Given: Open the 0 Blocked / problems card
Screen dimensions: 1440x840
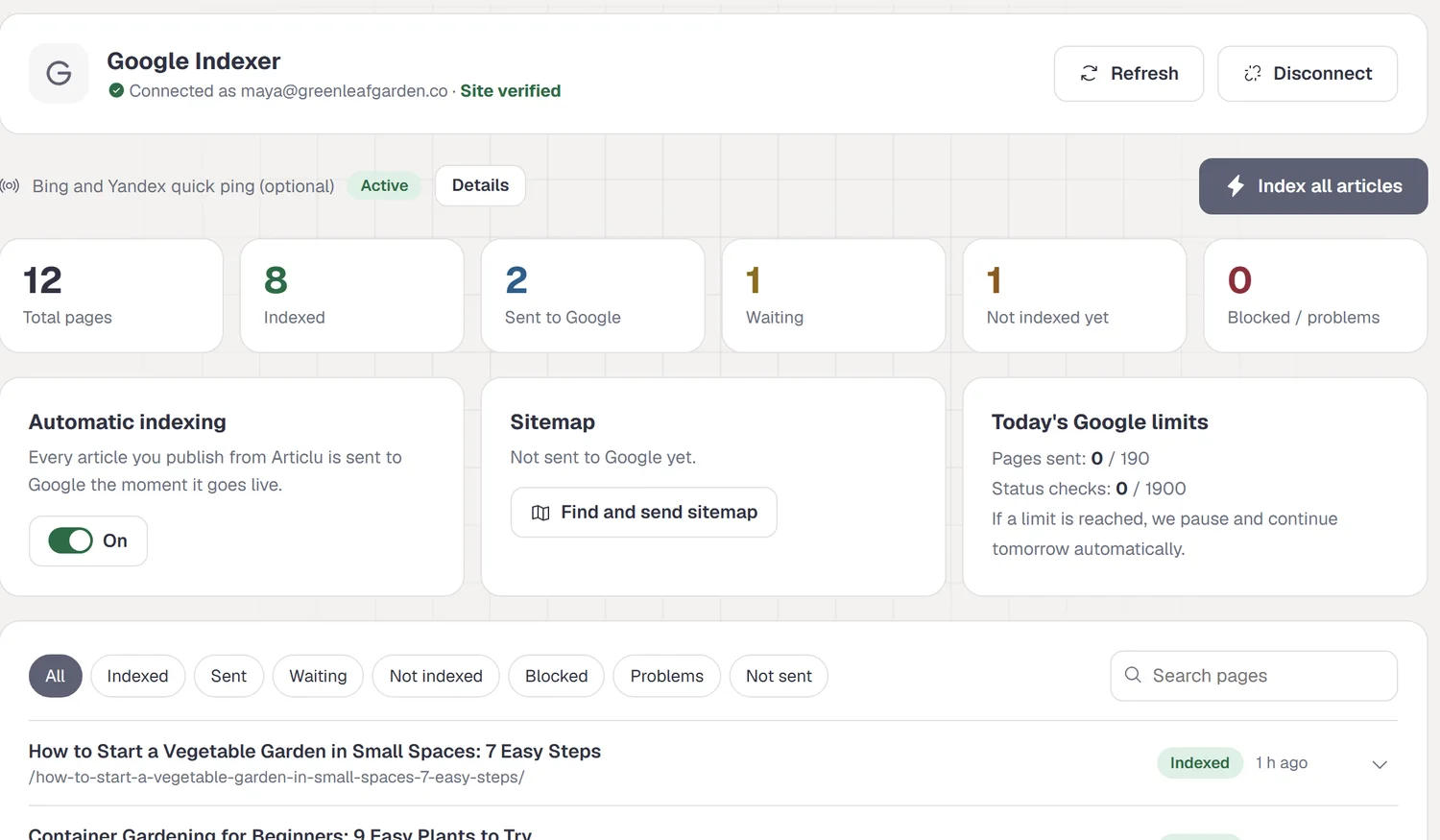Looking at the screenshot, I should tap(1316, 296).
